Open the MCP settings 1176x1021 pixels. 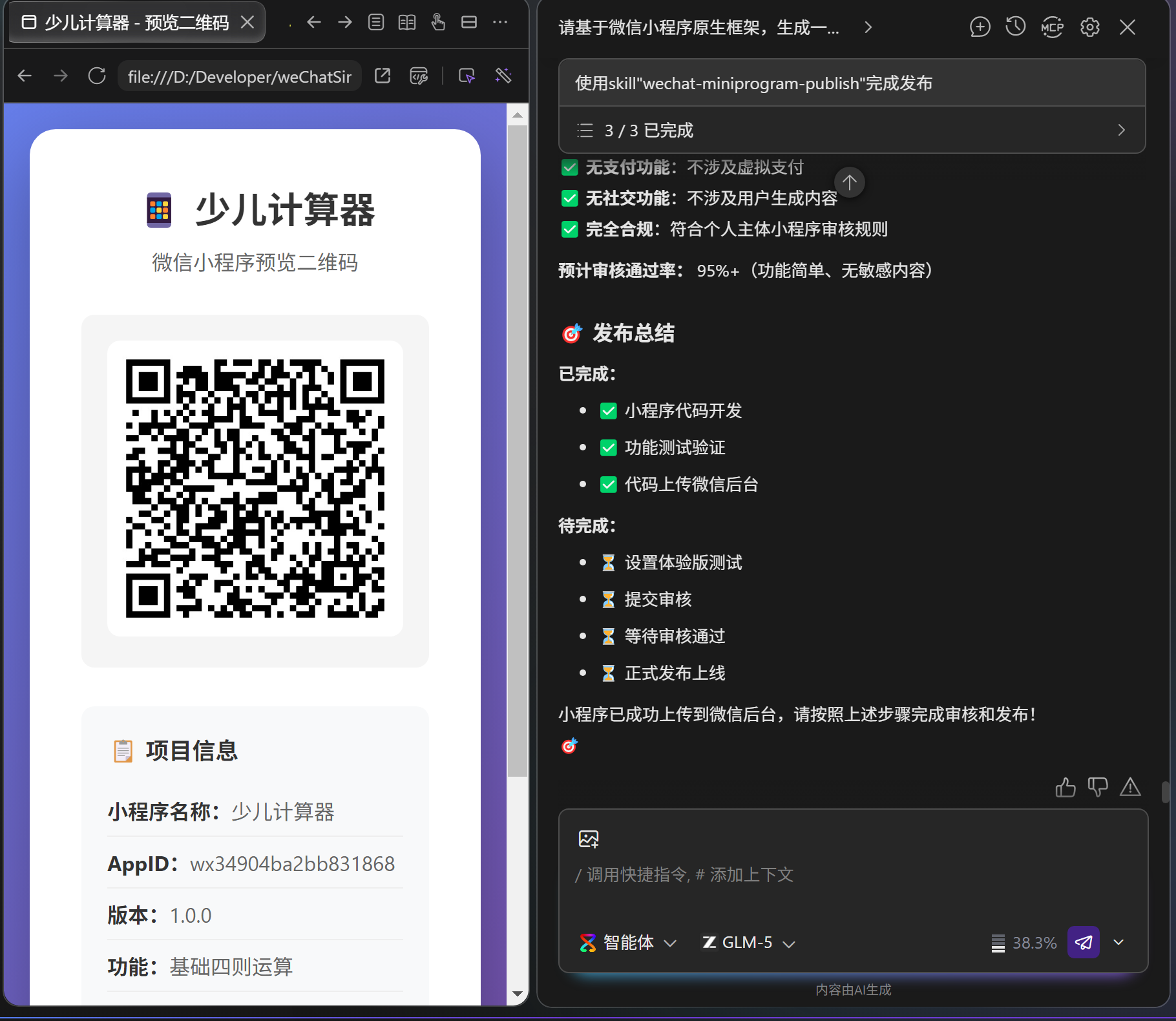click(x=1053, y=27)
